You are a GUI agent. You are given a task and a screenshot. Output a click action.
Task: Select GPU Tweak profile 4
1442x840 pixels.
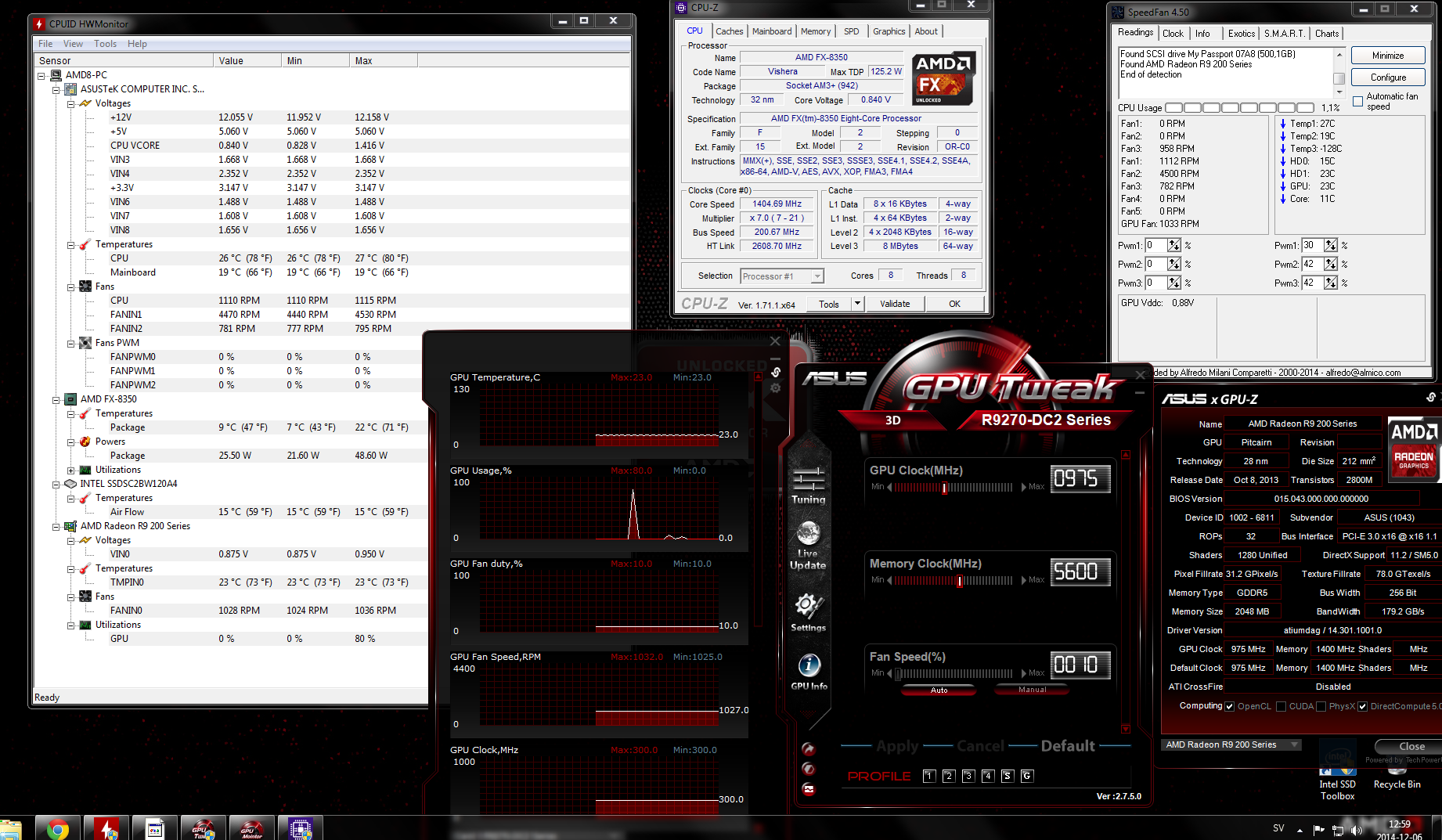tap(988, 776)
